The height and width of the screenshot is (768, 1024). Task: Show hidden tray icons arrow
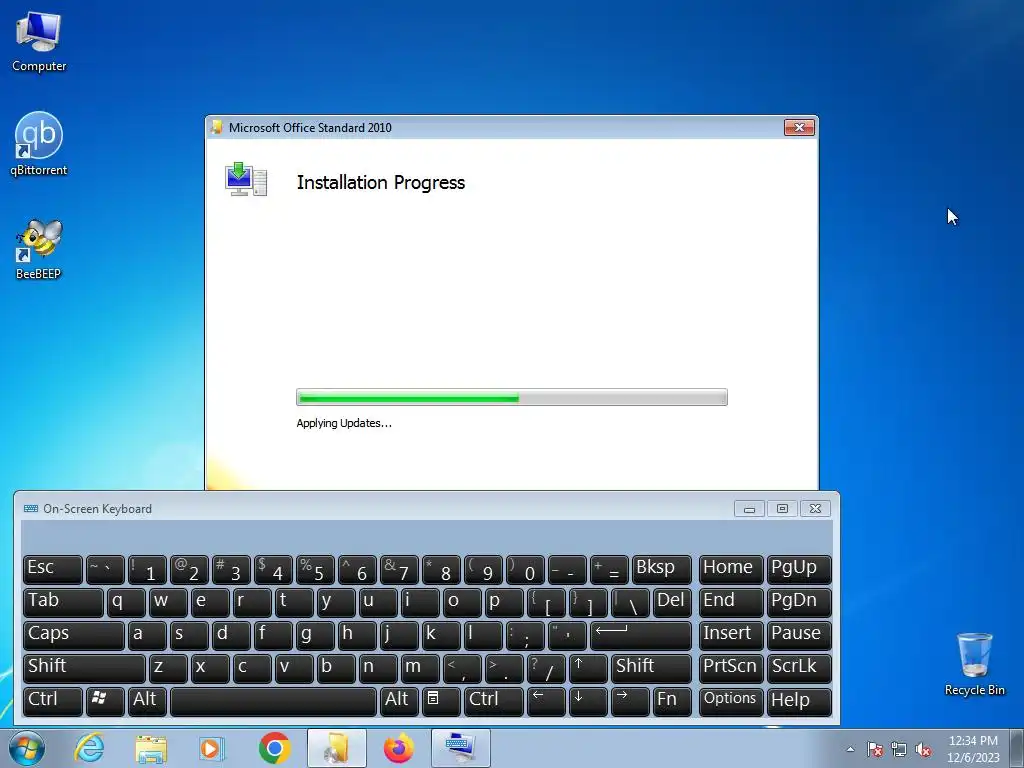pyautogui.click(x=850, y=749)
